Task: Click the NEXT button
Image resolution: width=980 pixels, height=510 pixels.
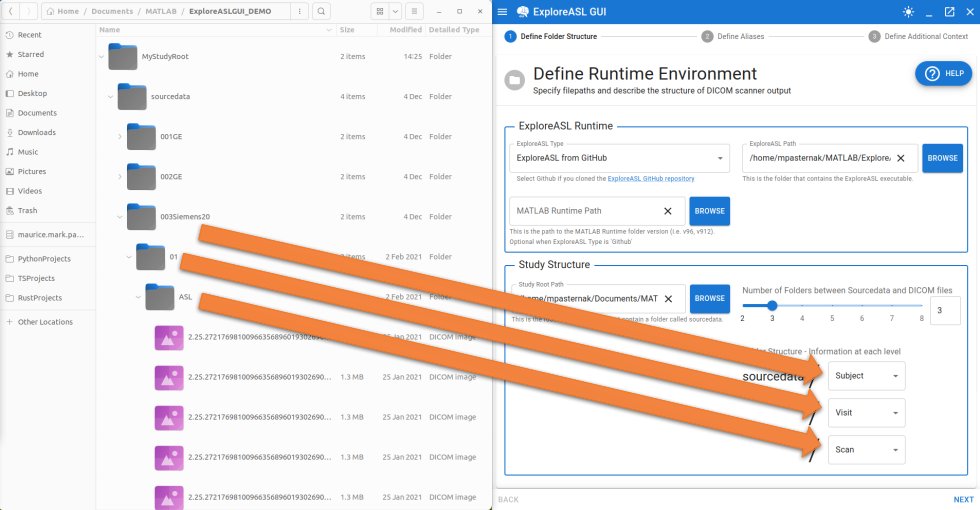Action: (963, 499)
